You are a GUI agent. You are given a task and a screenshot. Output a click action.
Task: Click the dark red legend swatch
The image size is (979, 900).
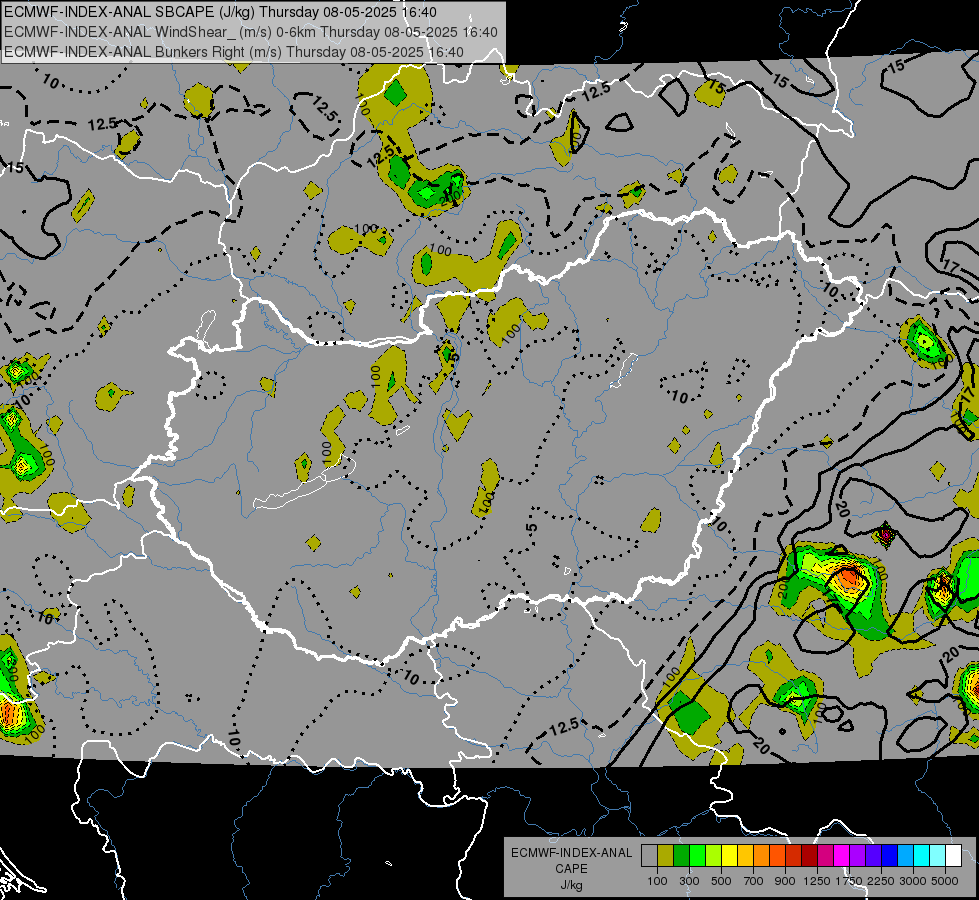pyautogui.click(x=809, y=856)
